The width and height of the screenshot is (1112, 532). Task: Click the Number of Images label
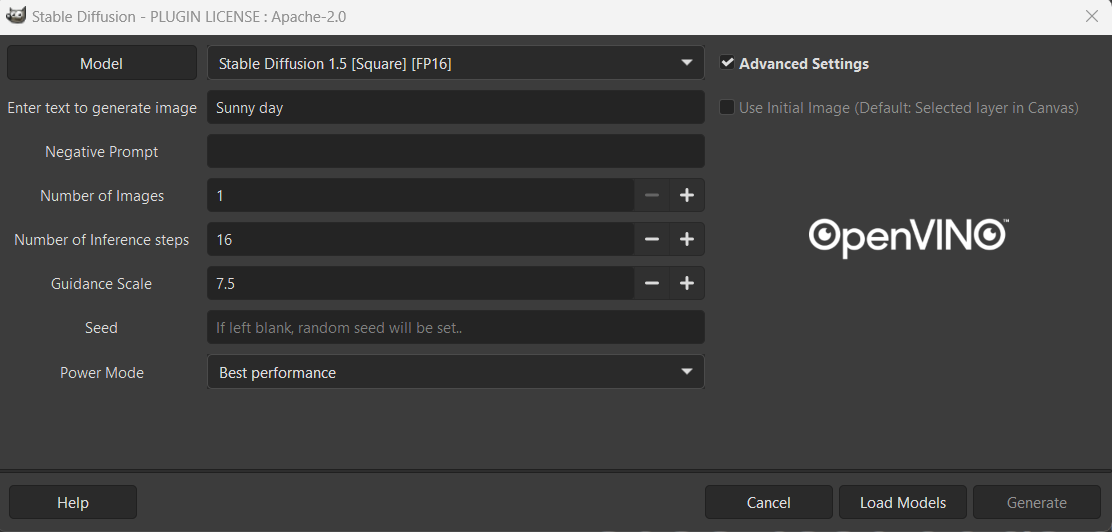coord(102,196)
